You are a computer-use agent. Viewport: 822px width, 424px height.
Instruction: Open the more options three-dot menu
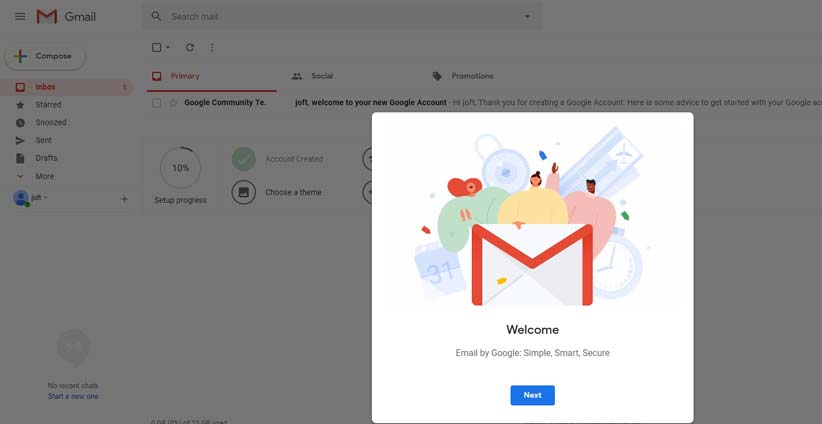212,48
